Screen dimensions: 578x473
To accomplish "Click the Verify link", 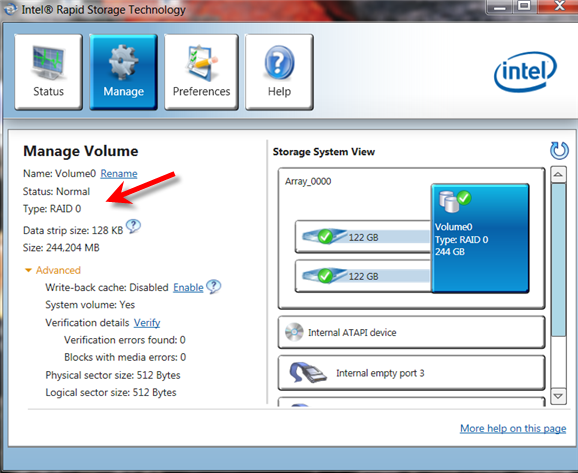I will (x=147, y=323).
